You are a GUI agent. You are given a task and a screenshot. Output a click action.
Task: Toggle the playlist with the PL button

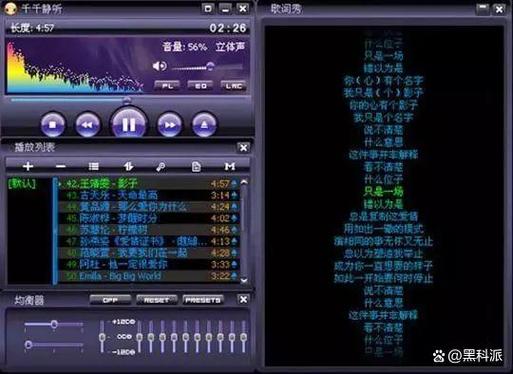167,86
